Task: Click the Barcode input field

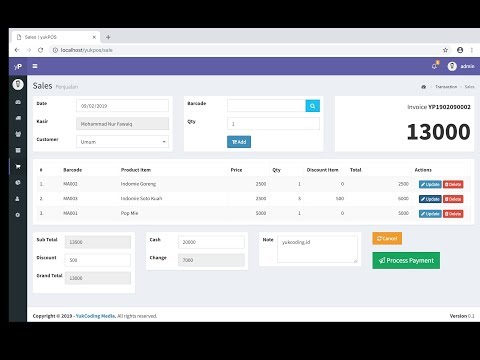Action: 266,106
